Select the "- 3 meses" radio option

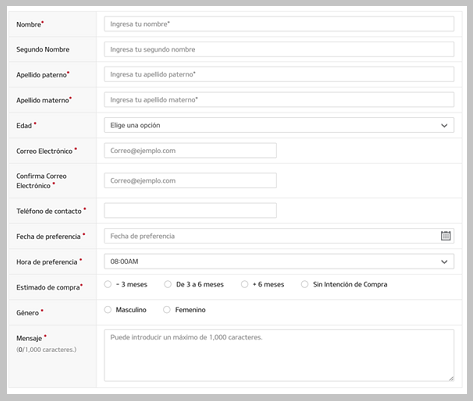click(x=108, y=284)
